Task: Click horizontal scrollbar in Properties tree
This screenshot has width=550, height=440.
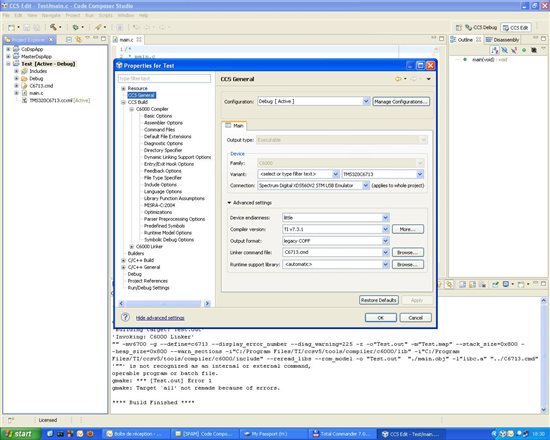Action: tap(164, 304)
